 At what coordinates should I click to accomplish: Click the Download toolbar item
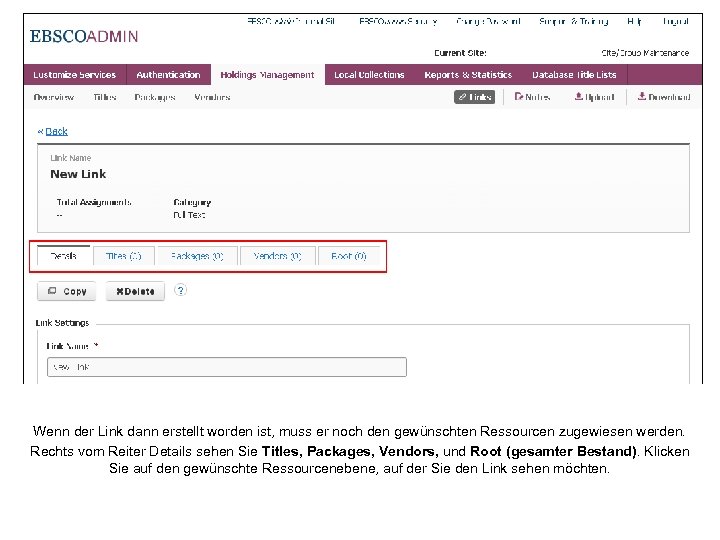pos(664,97)
